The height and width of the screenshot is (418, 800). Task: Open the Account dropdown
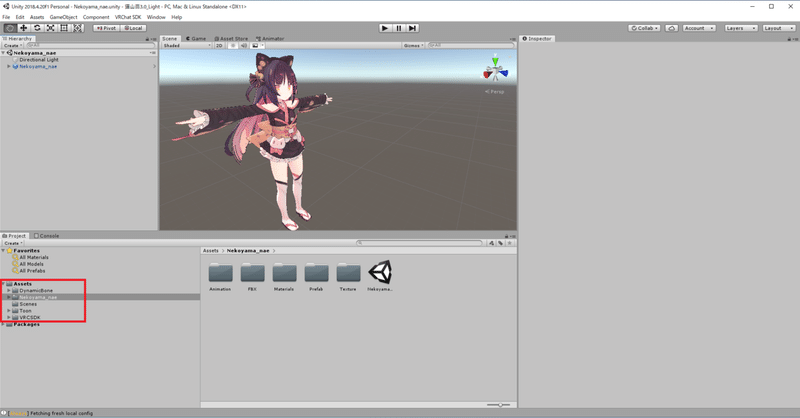(699, 28)
